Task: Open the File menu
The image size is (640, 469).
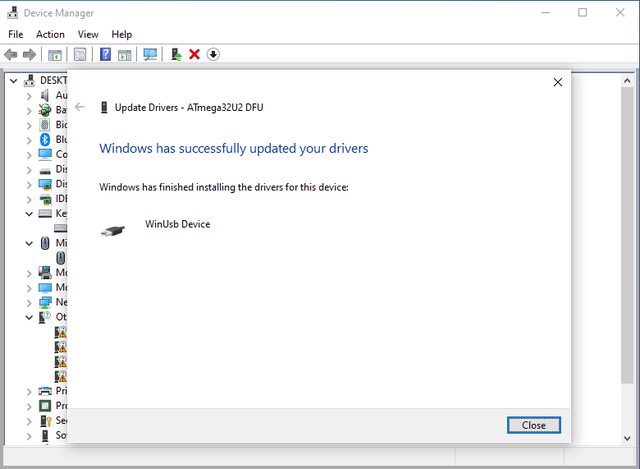Action: pyautogui.click(x=16, y=34)
